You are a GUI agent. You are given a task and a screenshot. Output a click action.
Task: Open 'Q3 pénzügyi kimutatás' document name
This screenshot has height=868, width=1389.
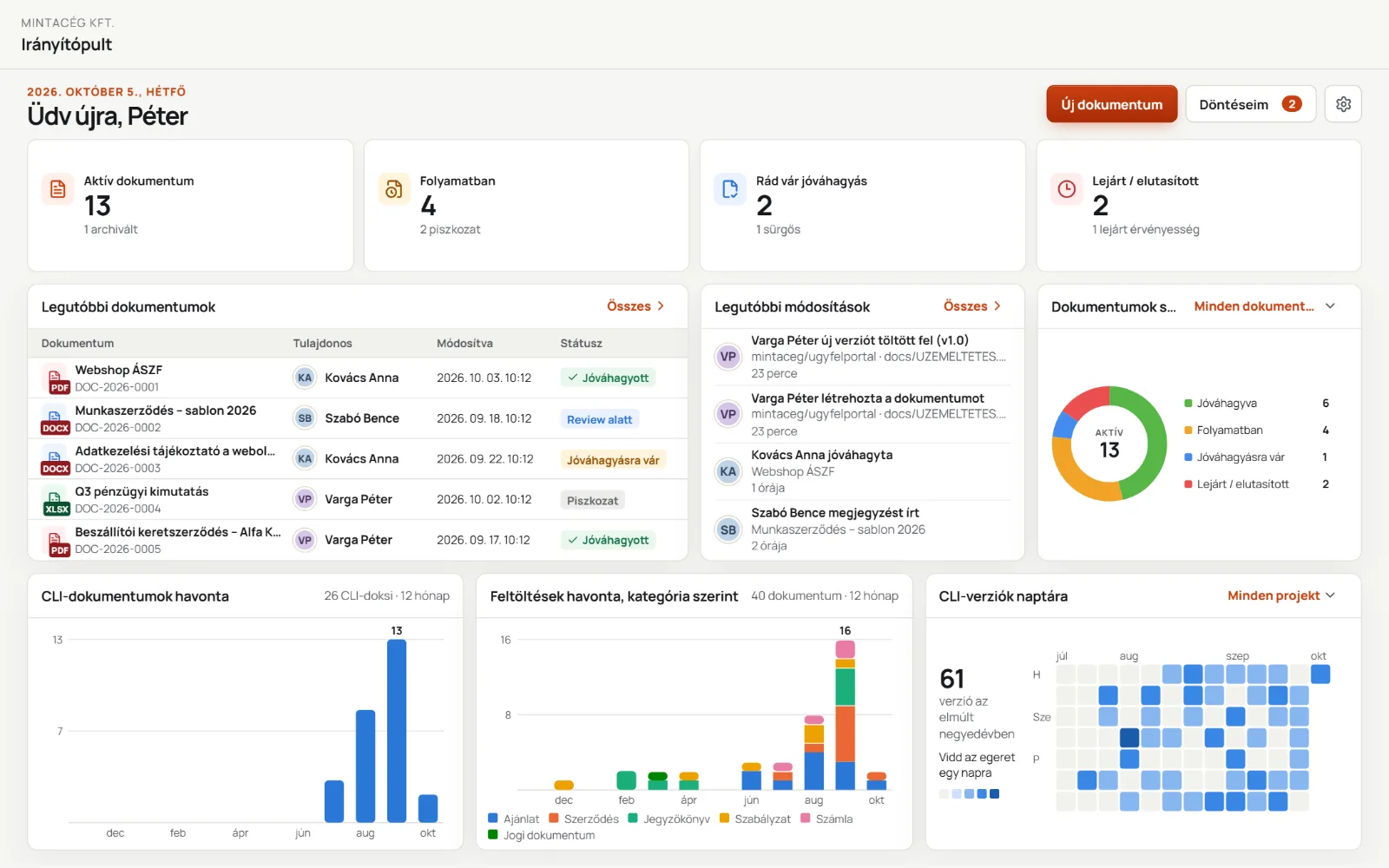142,491
